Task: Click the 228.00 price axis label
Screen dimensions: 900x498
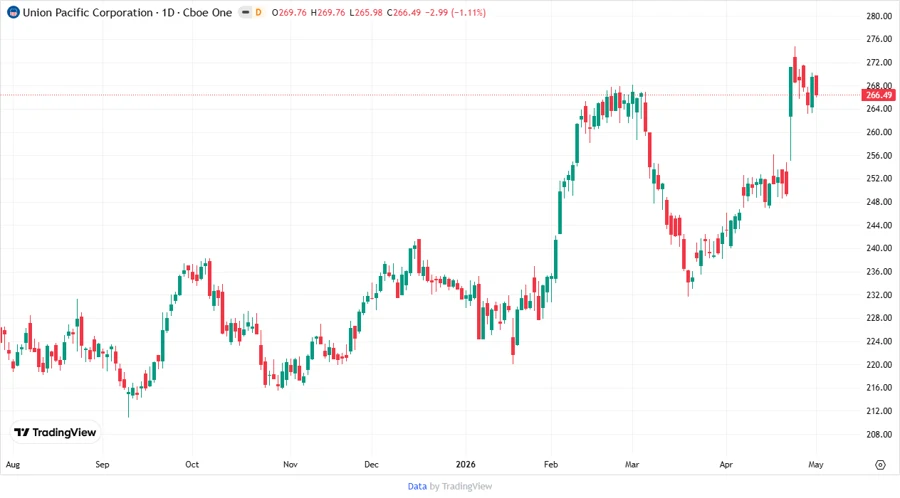Action: coord(879,318)
